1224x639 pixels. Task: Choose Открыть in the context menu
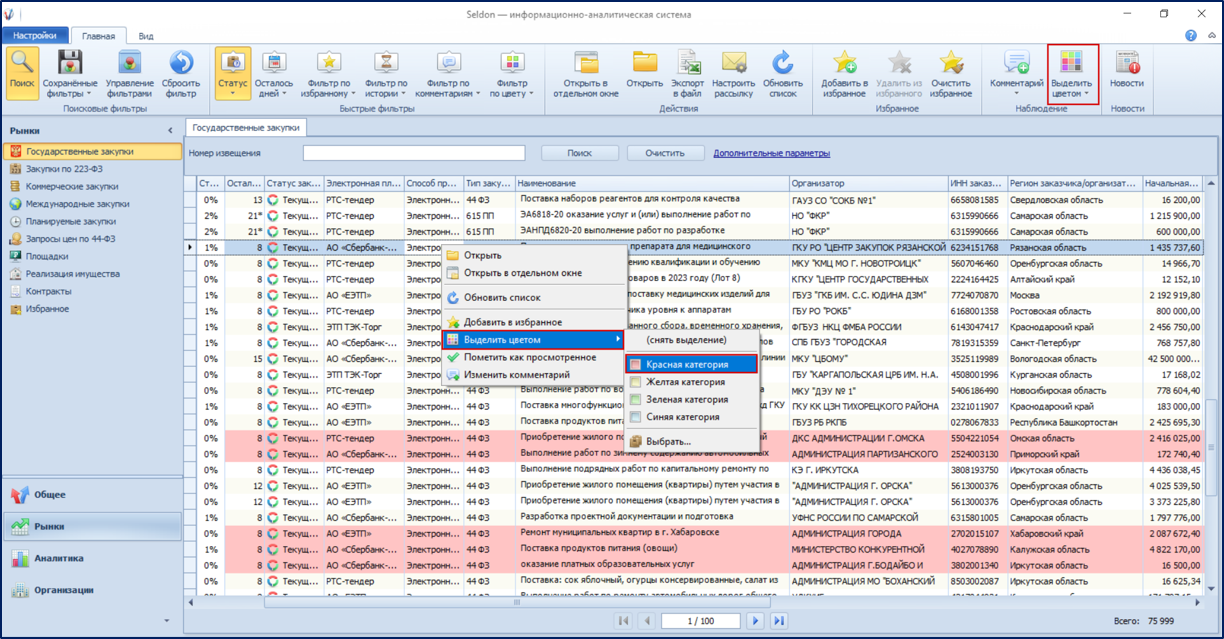(533, 255)
